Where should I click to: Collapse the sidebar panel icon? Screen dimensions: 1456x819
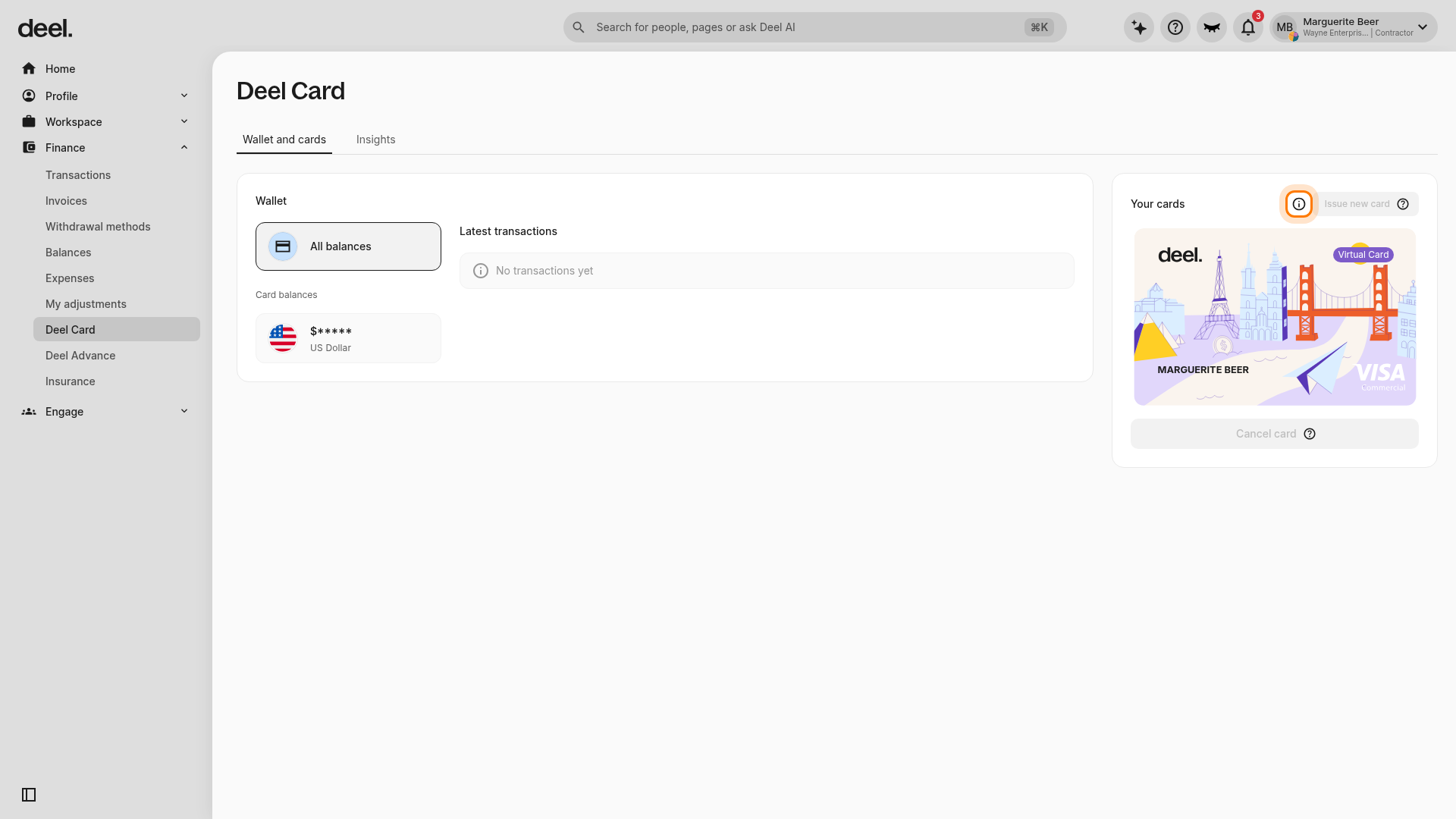[29, 795]
